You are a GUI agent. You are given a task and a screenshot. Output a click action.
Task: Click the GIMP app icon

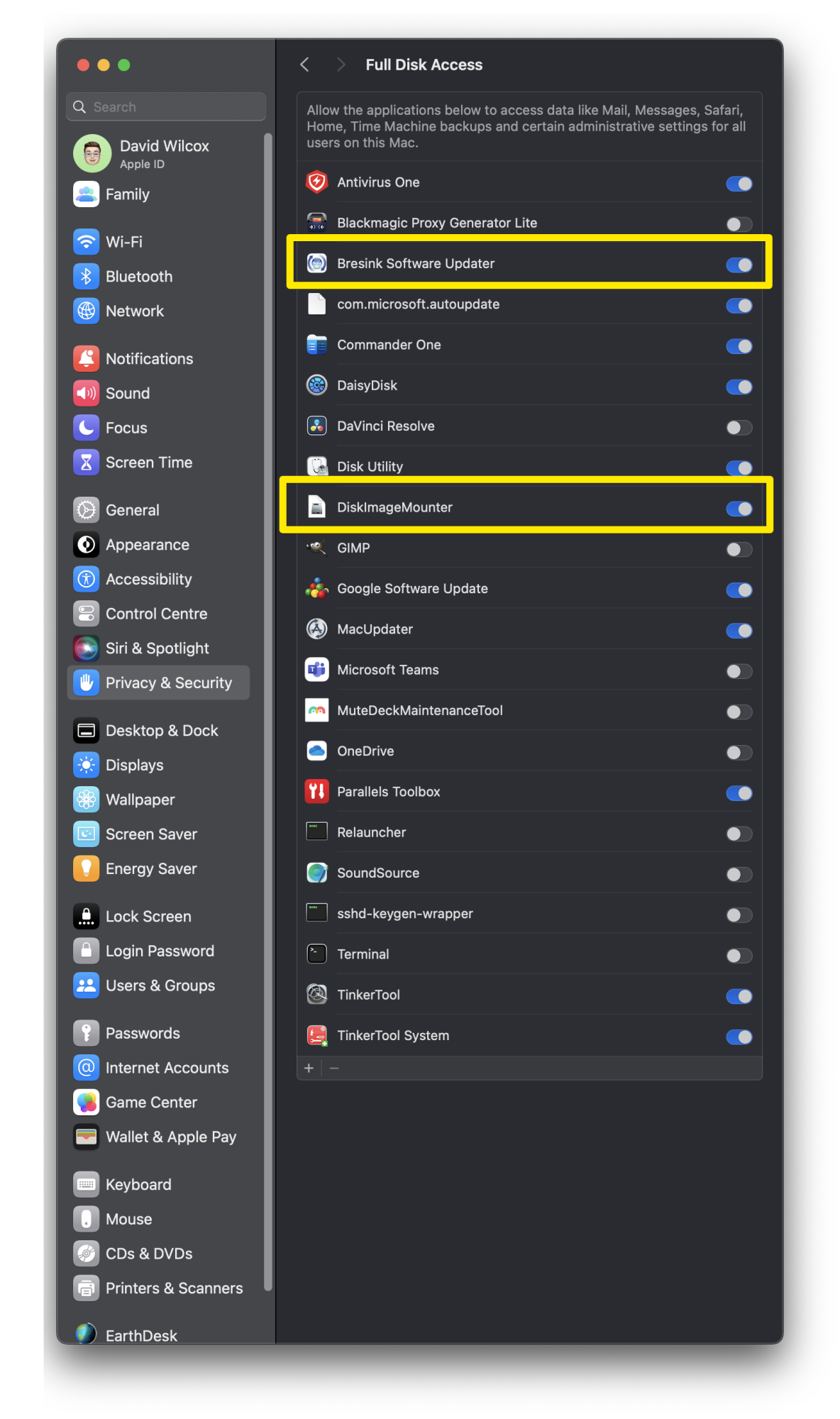(x=316, y=548)
